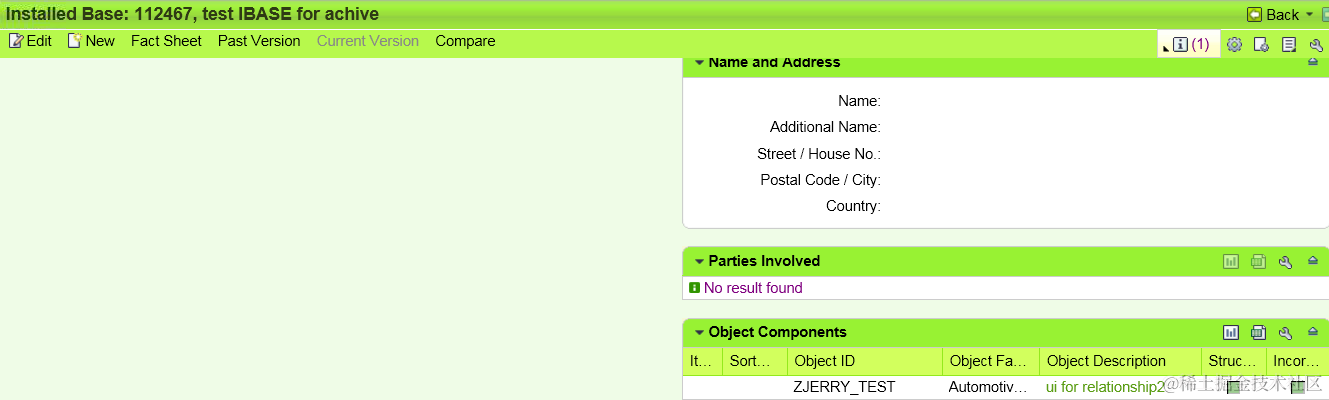Click the page-with-gear configuration icon
The image size is (1329, 400).
[x=1261, y=44]
